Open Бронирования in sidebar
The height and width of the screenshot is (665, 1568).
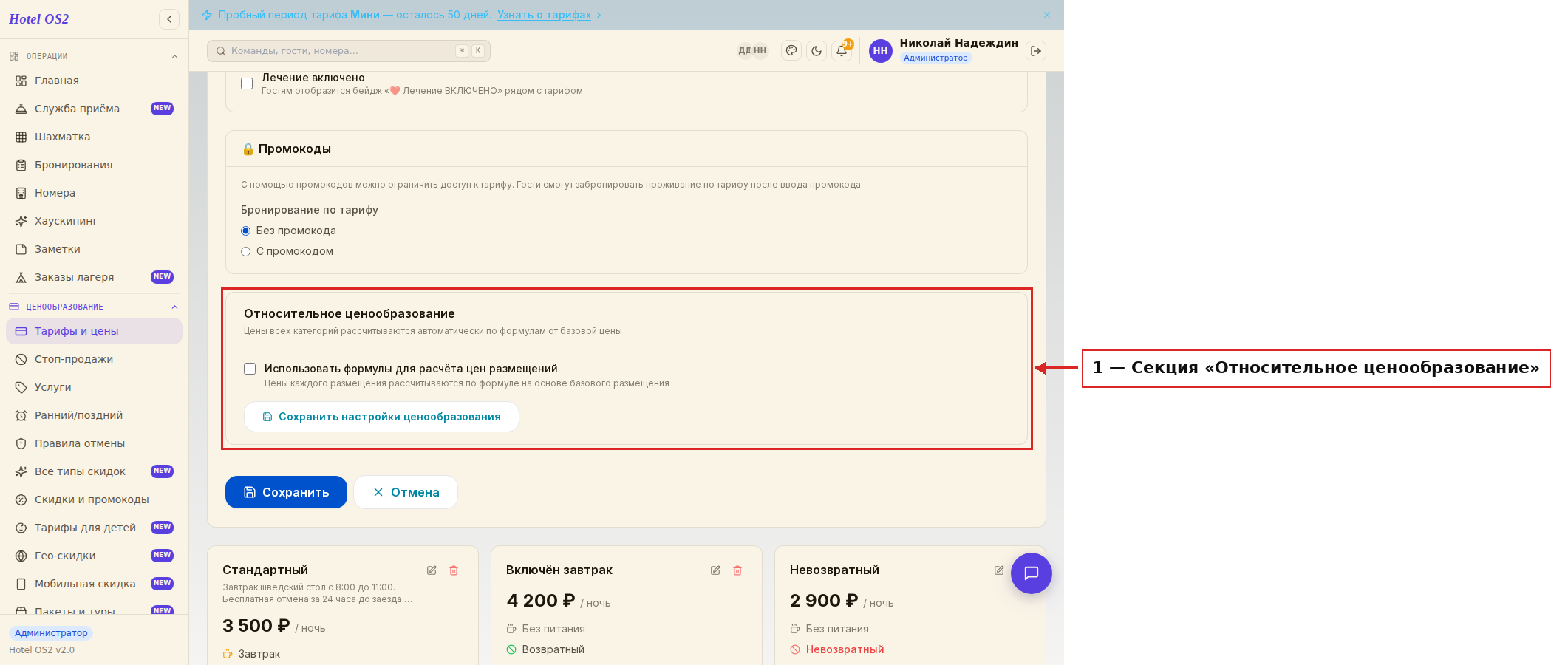94,165
